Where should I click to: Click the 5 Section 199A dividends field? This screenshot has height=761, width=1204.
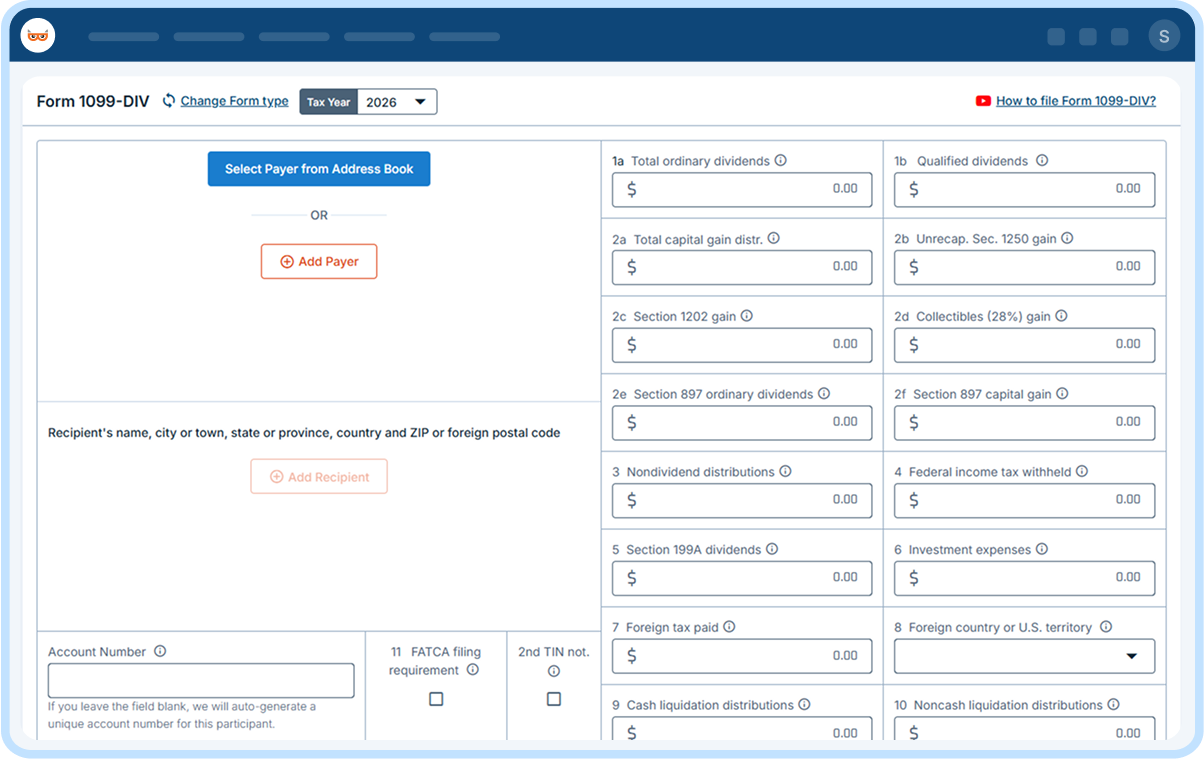tap(742, 578)
